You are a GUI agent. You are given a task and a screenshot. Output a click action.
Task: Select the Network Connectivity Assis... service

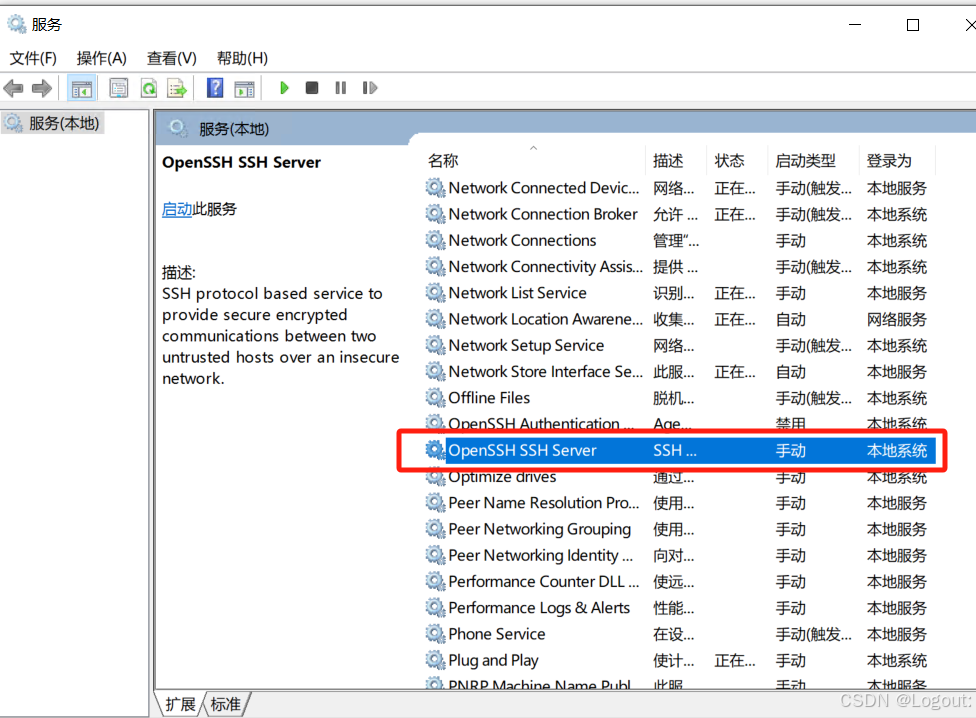pyautogui.click(x=680, y=266)
